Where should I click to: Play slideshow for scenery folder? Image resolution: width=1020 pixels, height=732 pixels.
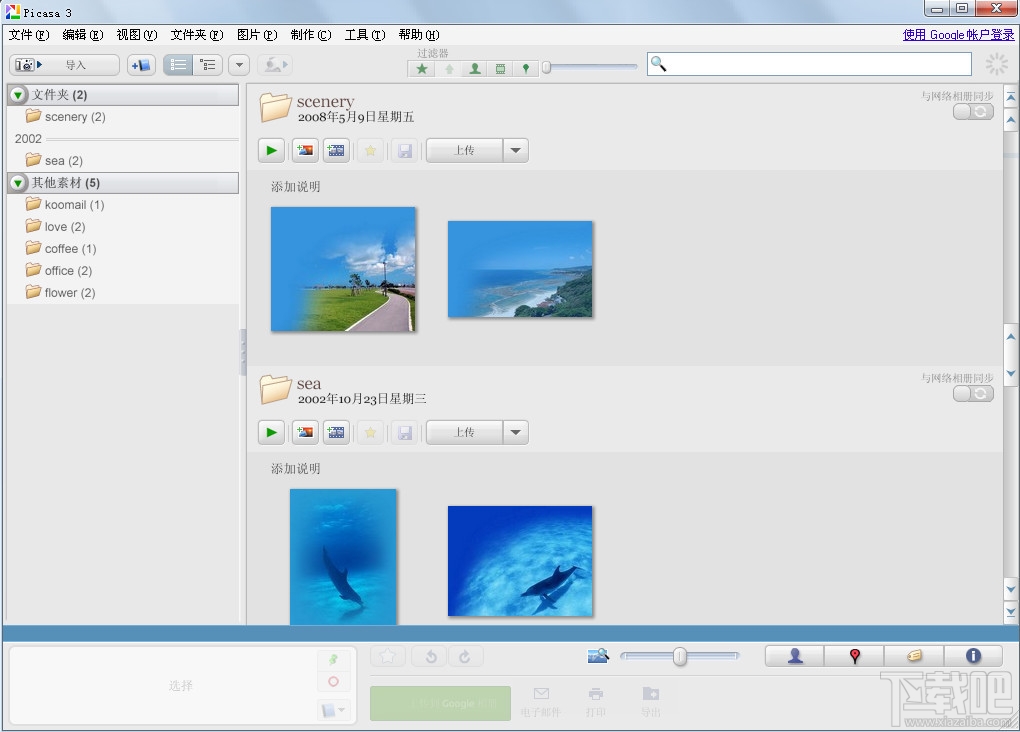(x=271, y=150)
